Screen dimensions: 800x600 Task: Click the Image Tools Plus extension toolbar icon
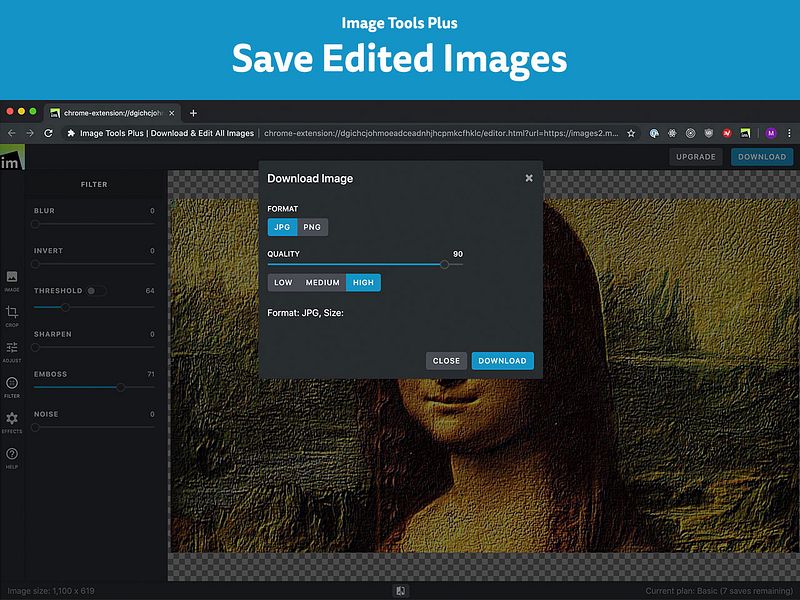745,133
